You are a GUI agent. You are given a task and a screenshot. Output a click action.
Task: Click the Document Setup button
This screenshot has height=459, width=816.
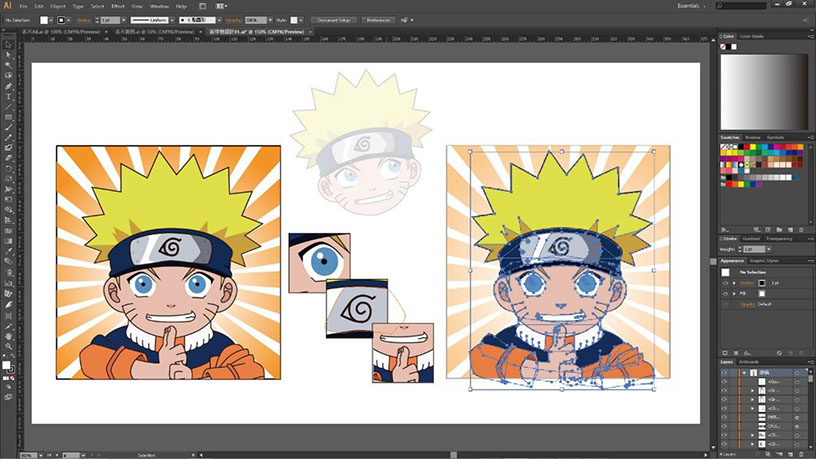click(x=332, y=19)
